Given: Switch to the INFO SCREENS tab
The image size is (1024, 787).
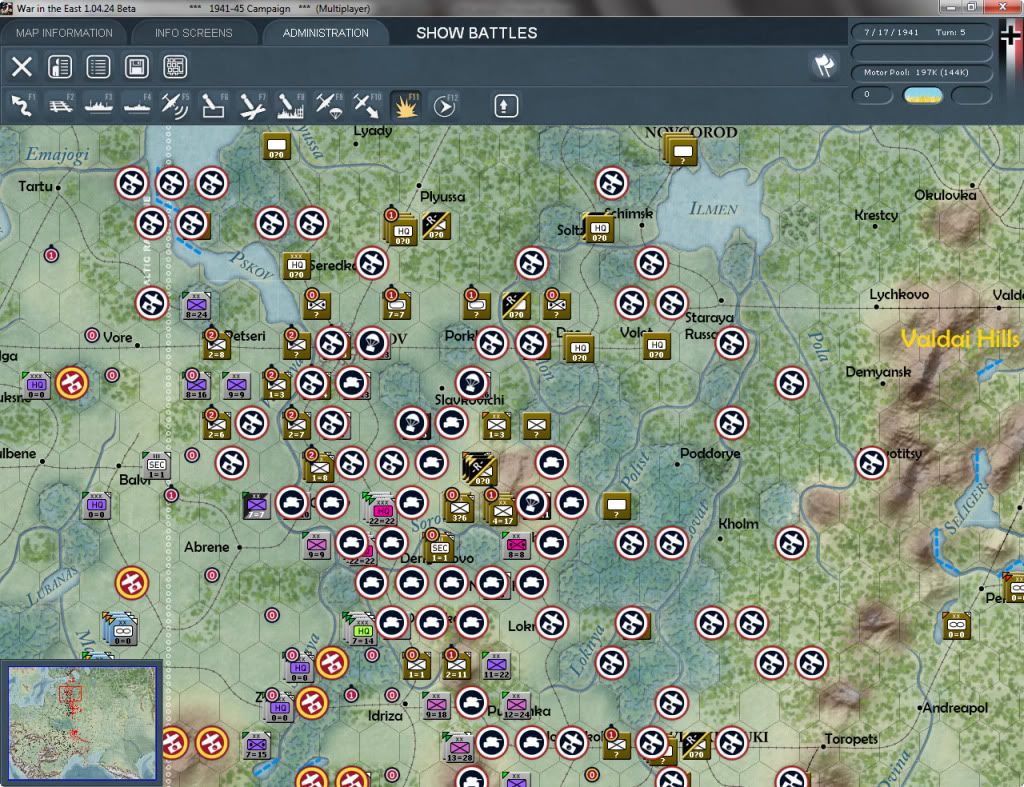Looking at the screenshot, I should click(x=193, y=33).
